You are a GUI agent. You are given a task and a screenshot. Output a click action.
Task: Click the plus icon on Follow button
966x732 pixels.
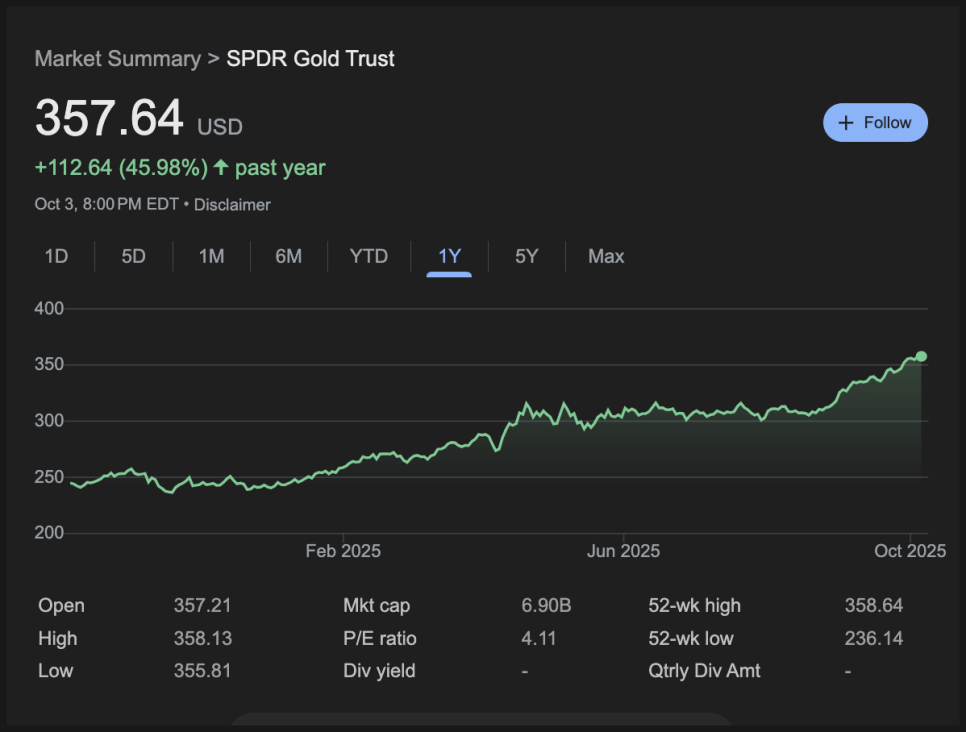click(x=846, y=123)
